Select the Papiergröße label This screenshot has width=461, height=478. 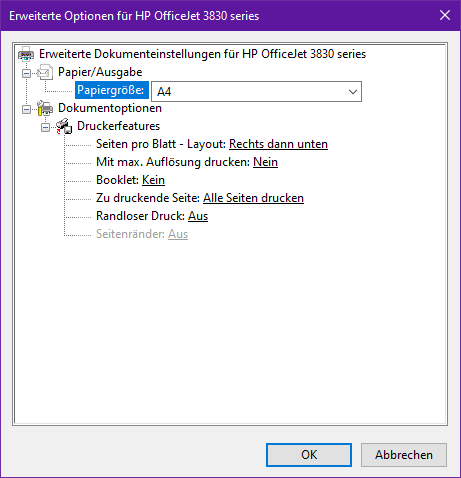112,90
